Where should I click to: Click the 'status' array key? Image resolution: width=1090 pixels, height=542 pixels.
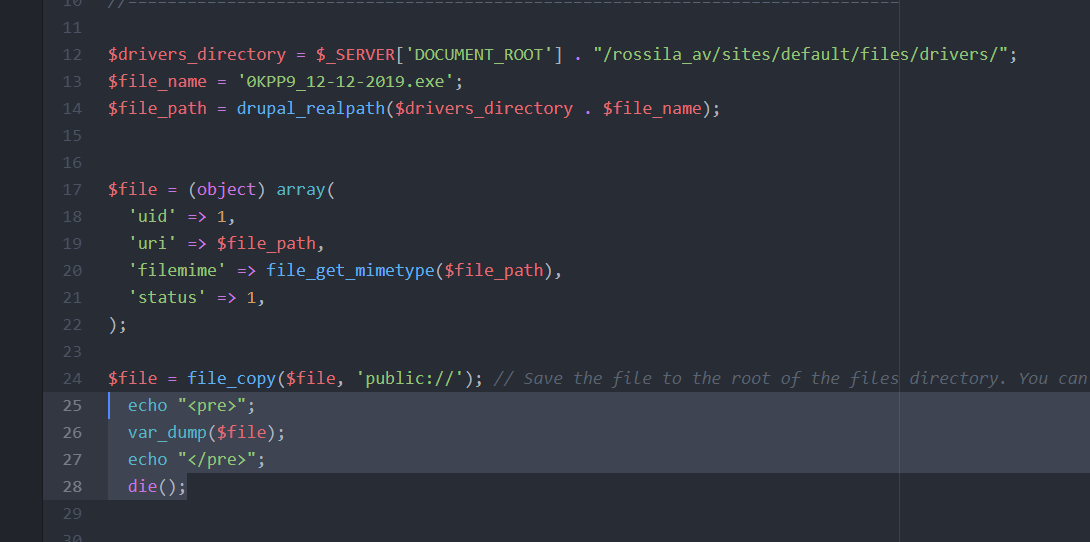pyautogui.click(x=167, y=297)
